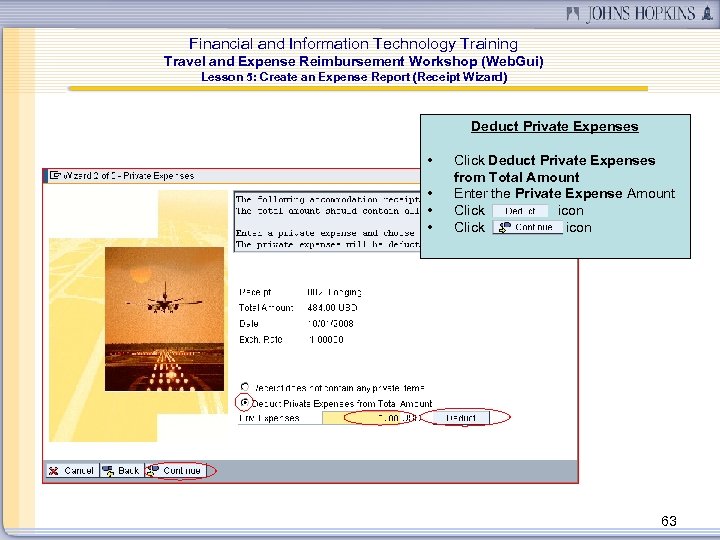
Task: Click page number 63
Action: pyautogui.click(x=669, y=521)
